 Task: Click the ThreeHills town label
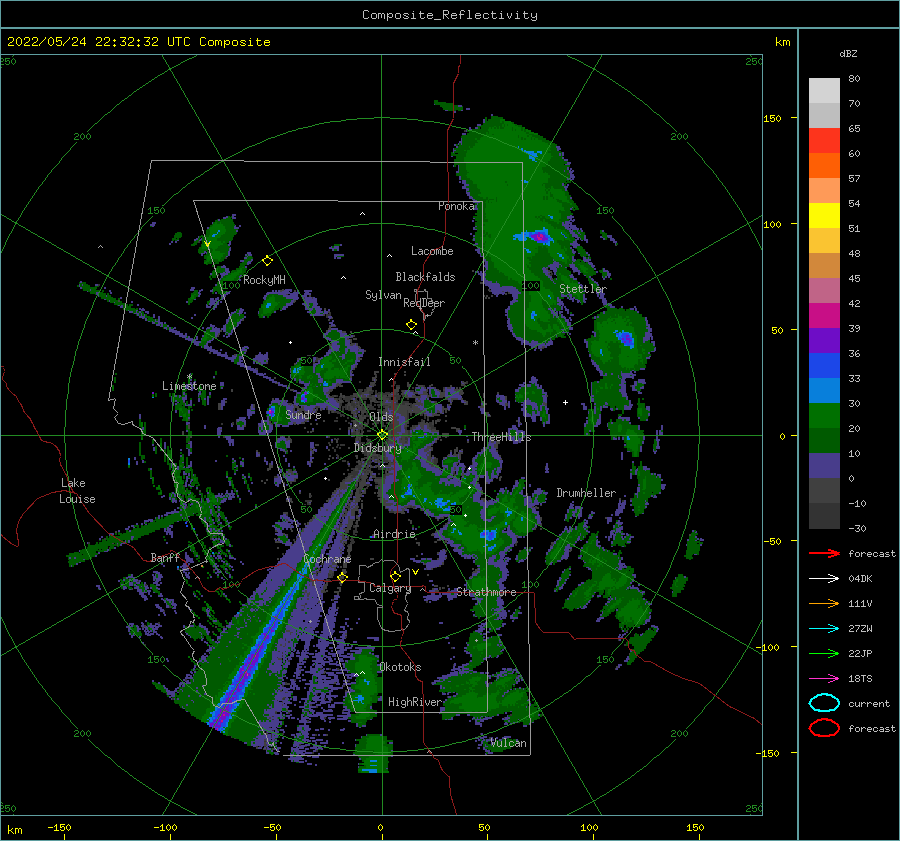click(501, 437)
